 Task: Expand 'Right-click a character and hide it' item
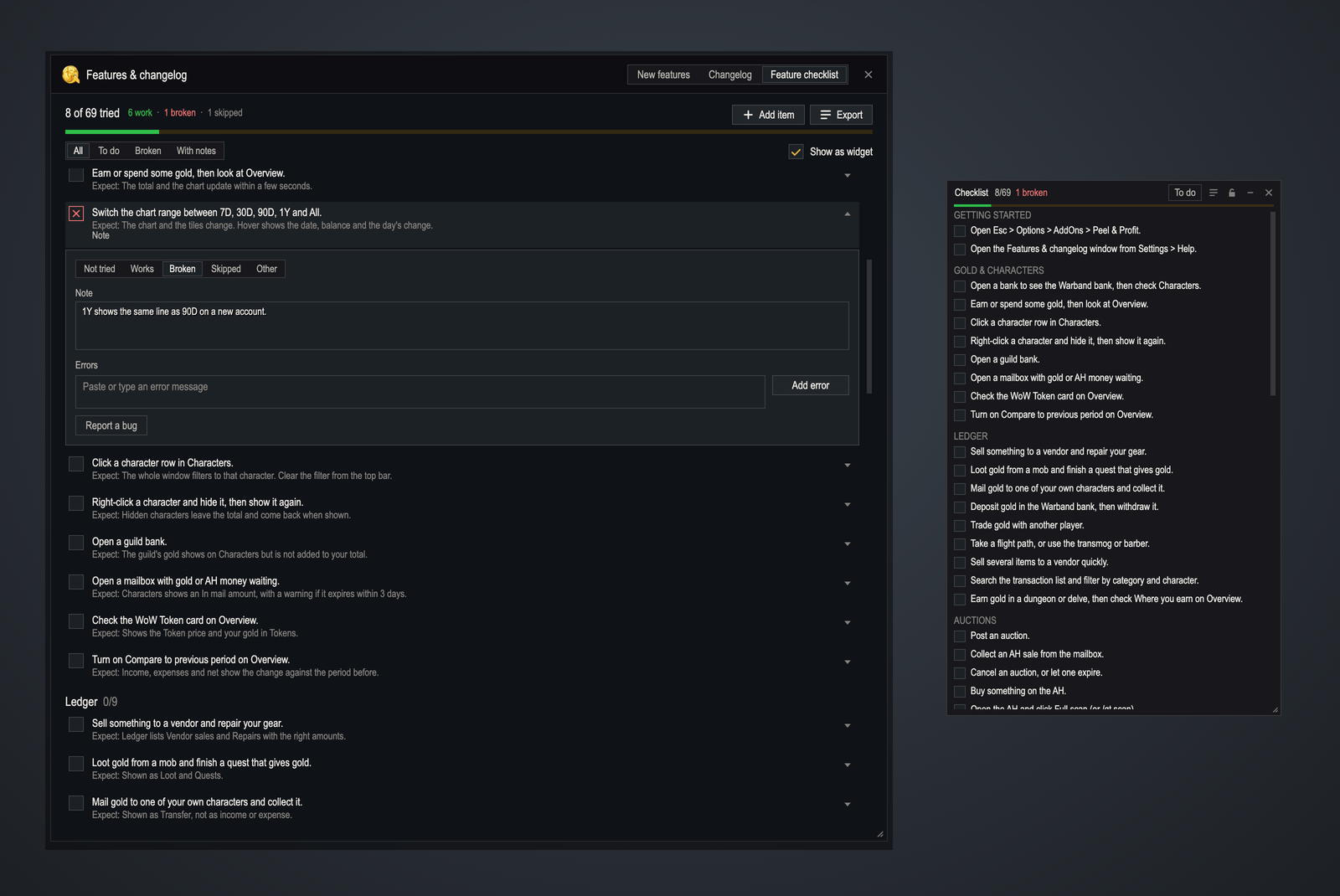[848, 504]
